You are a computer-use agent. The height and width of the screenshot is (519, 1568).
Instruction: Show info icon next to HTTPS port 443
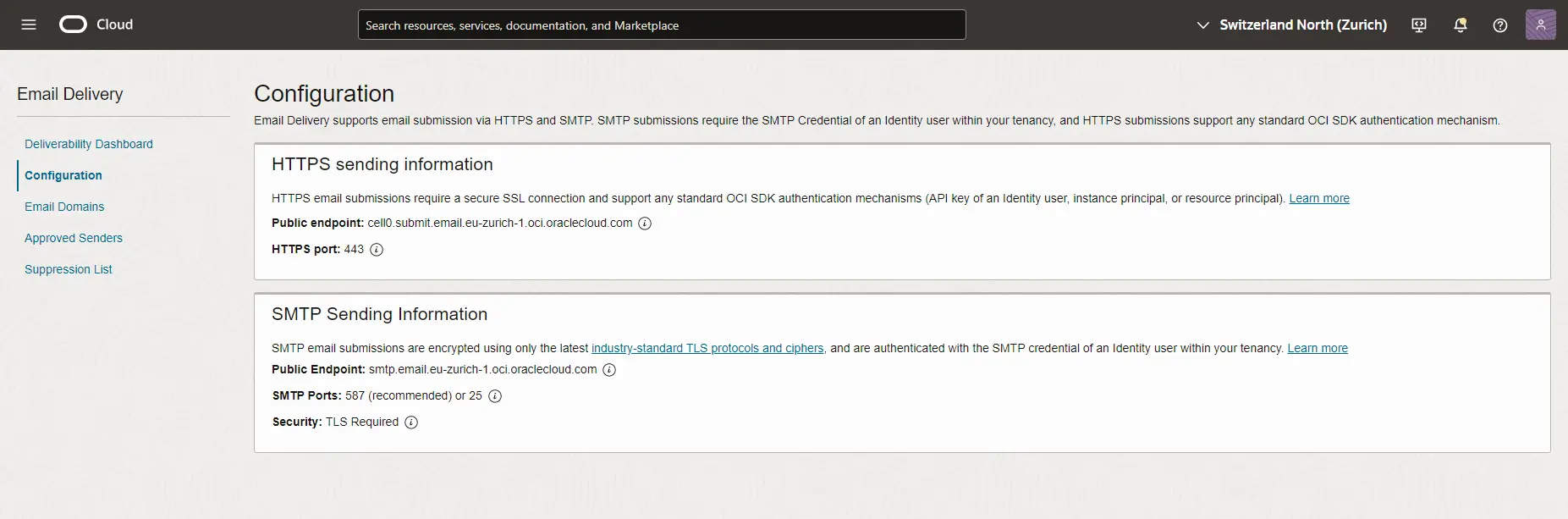coord(377,250)
